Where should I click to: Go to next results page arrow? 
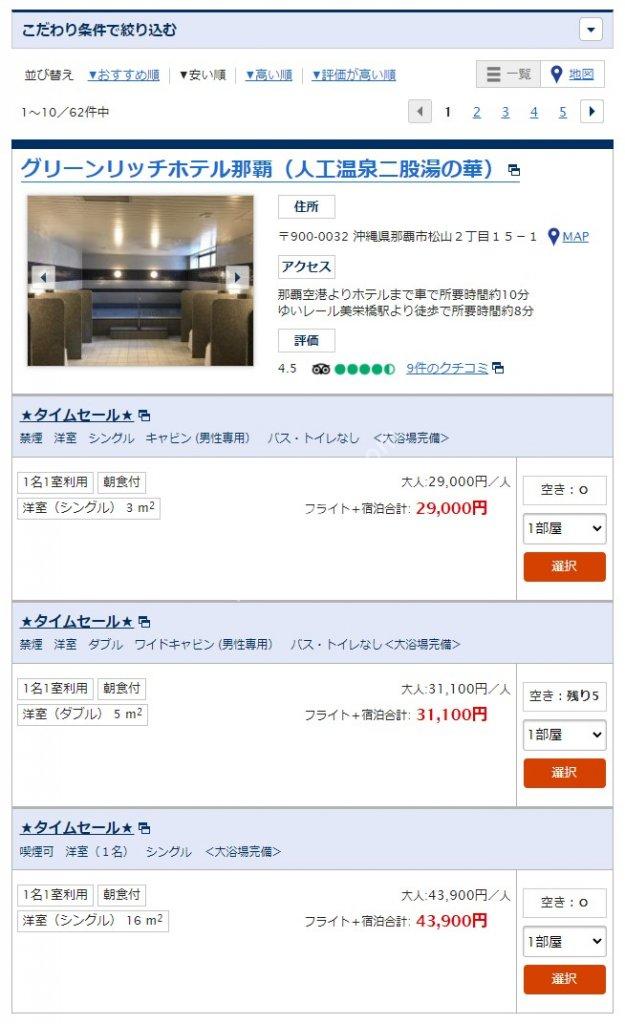pyautogui.click(x=592, y=111)
